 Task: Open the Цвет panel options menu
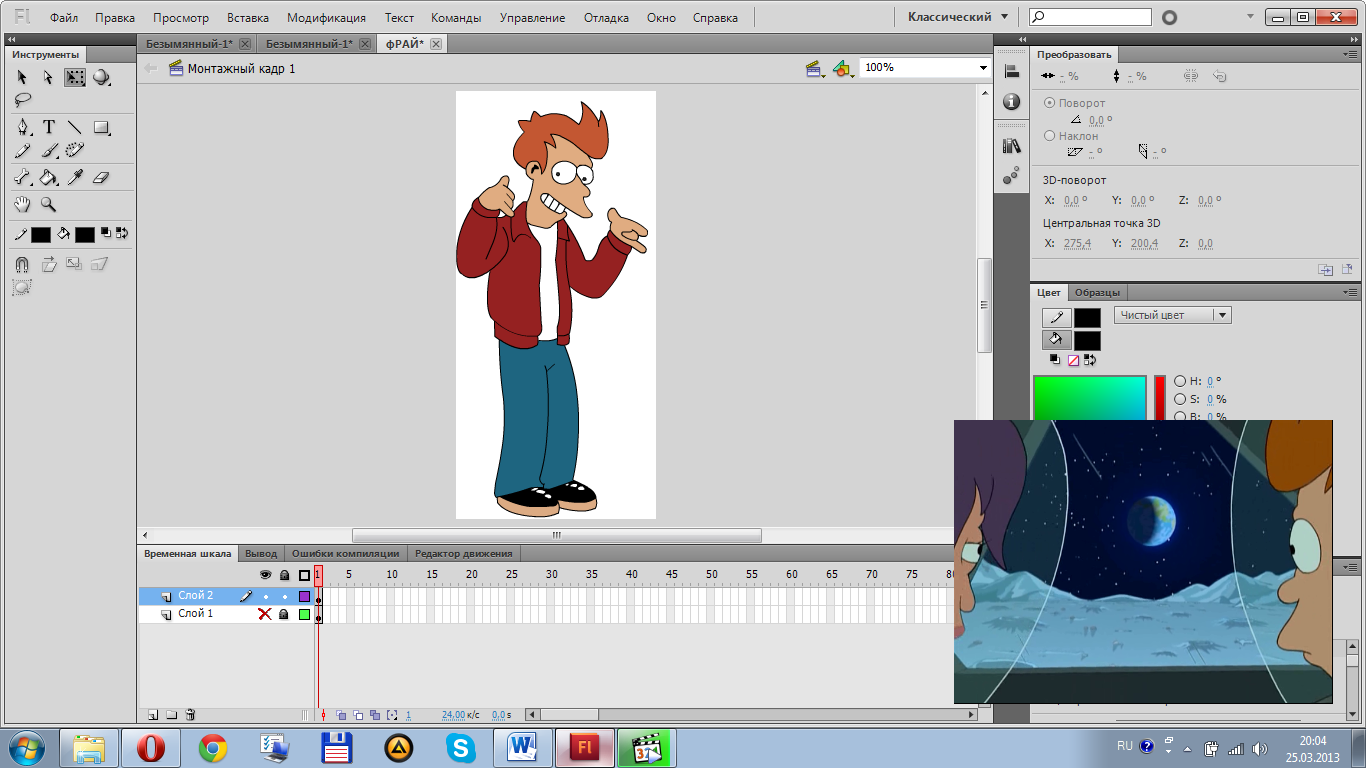click(x=1351, y=292)
